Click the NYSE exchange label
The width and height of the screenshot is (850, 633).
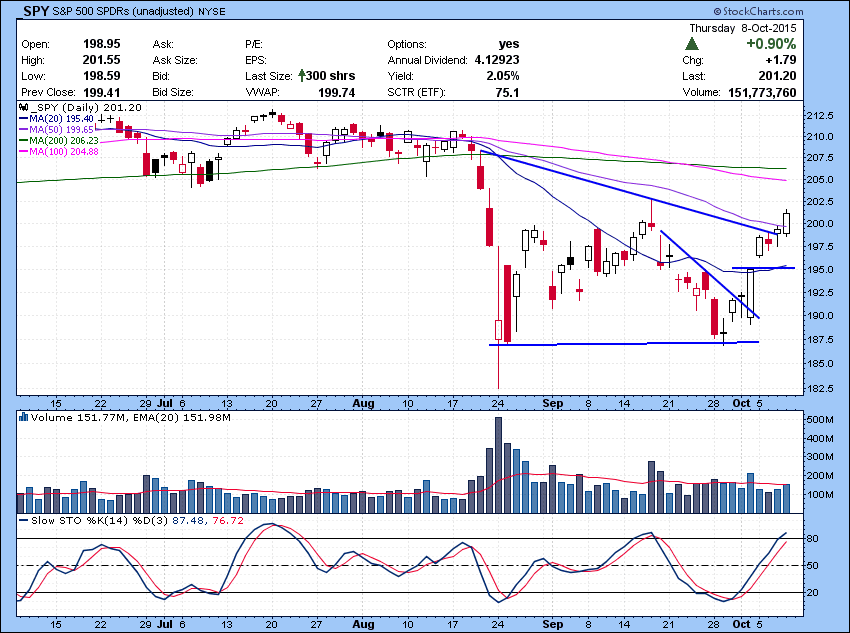click(211, 11)
